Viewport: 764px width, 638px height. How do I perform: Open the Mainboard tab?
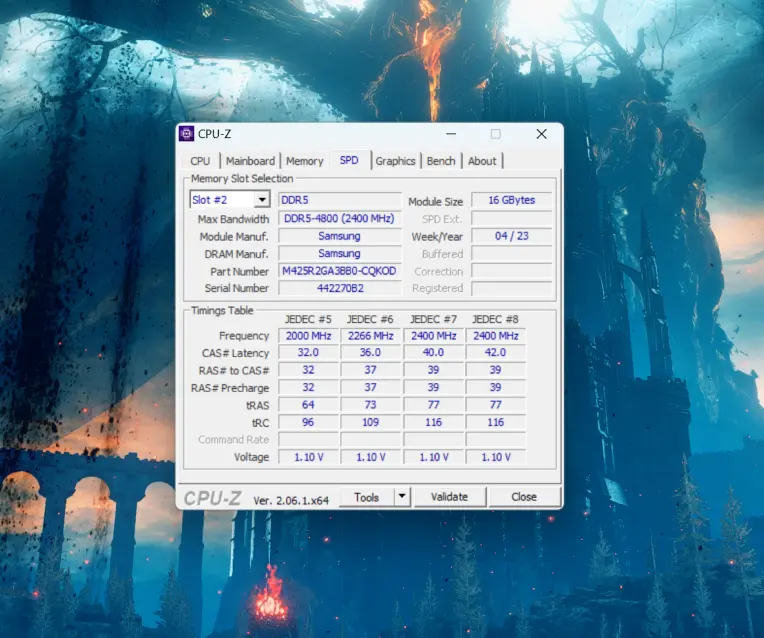(x=250, y=161)
